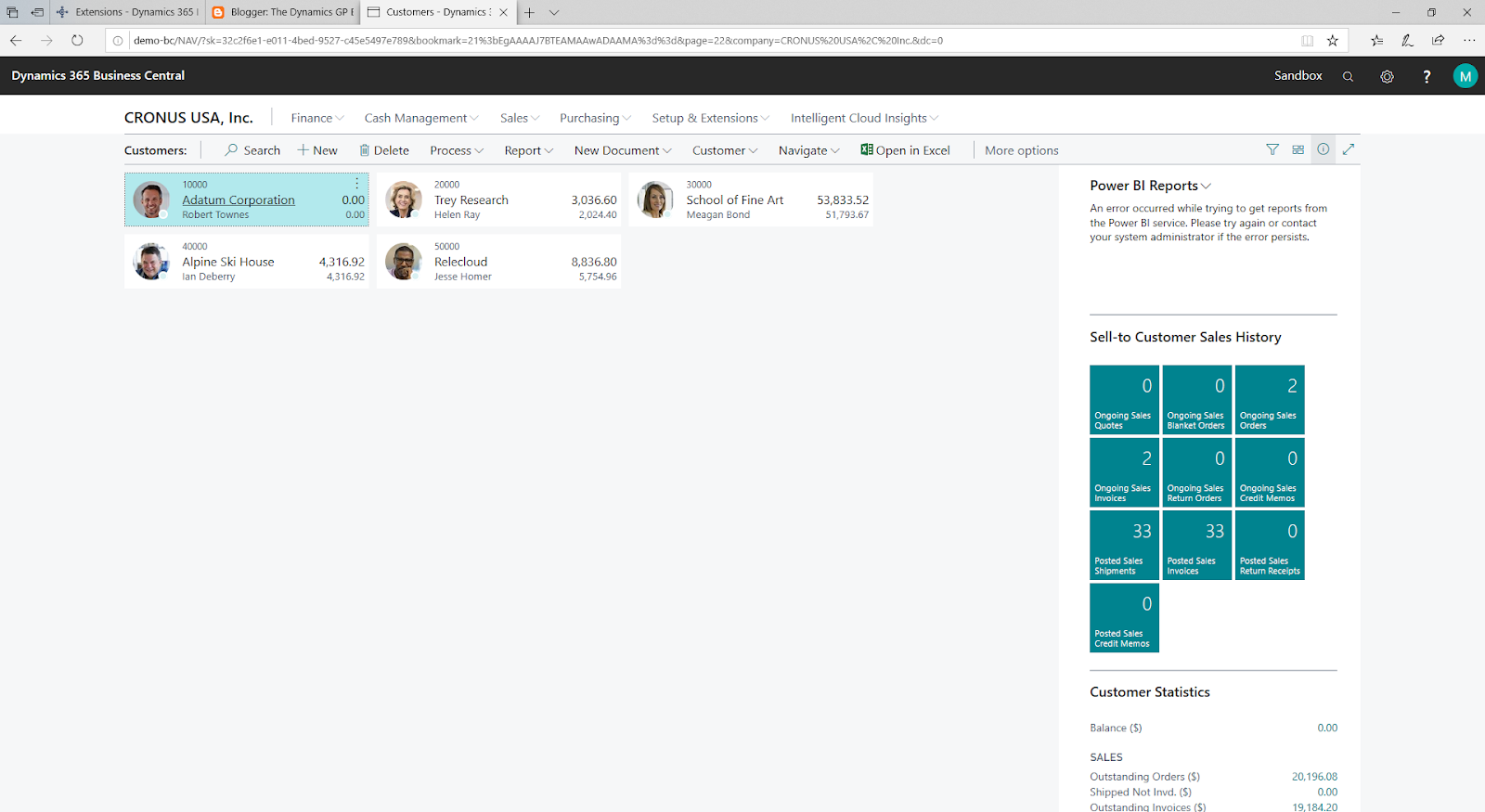Expand the Finance menu
1485x812 pixels.
[x=317, y=118]
